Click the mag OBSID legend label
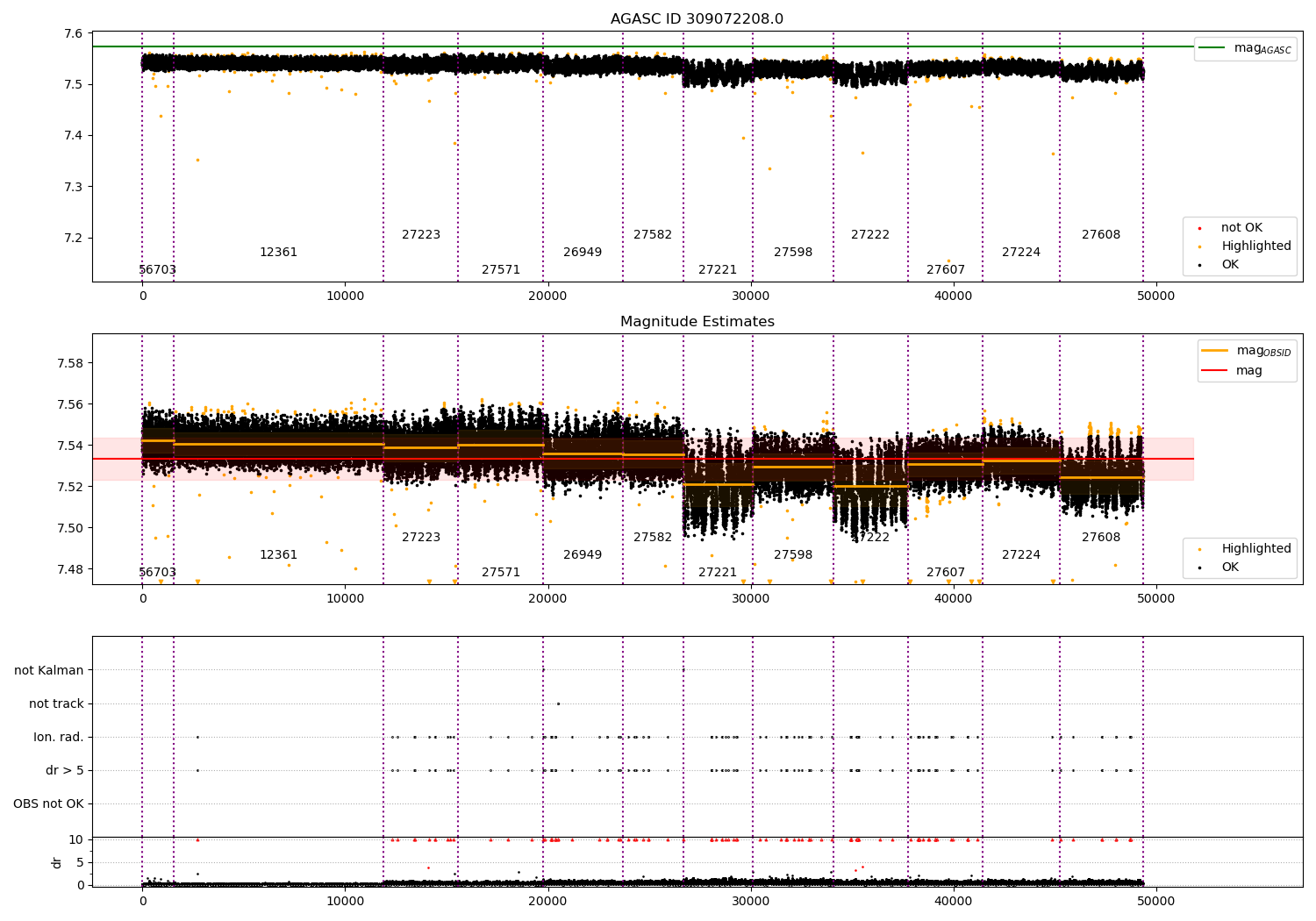Image resolution: width=1316 pixels, height=921 pixels. click(1263, 351)
